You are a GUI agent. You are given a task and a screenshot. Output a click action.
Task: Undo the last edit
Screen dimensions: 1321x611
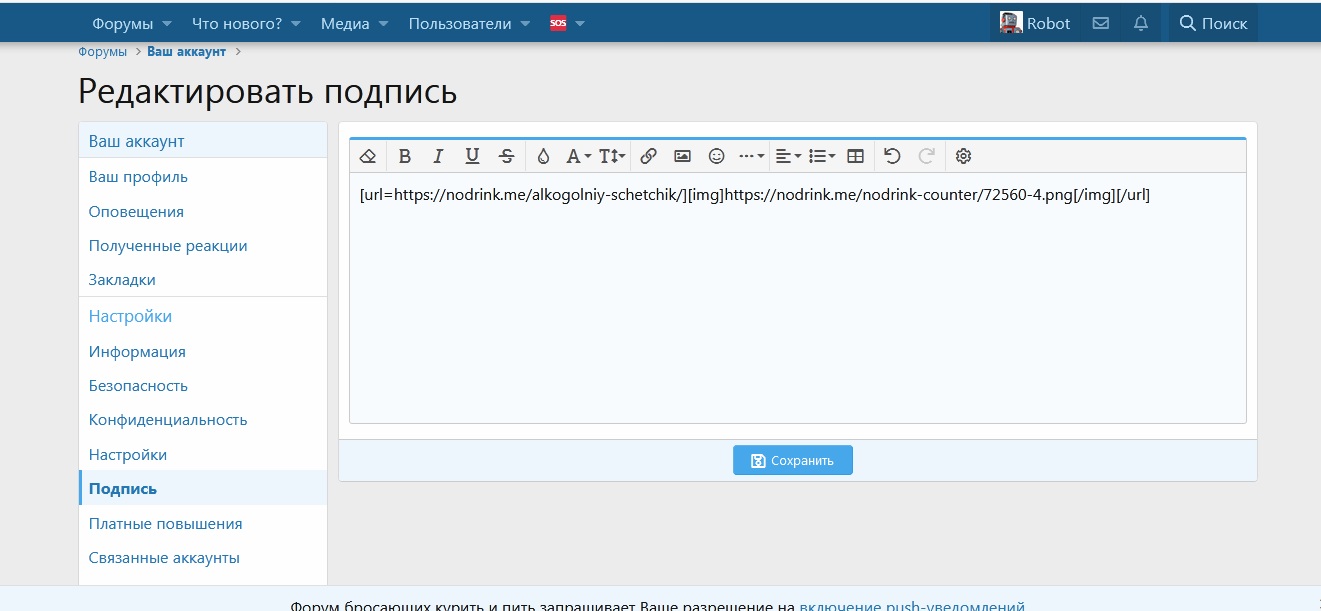(x=892, y=156)
